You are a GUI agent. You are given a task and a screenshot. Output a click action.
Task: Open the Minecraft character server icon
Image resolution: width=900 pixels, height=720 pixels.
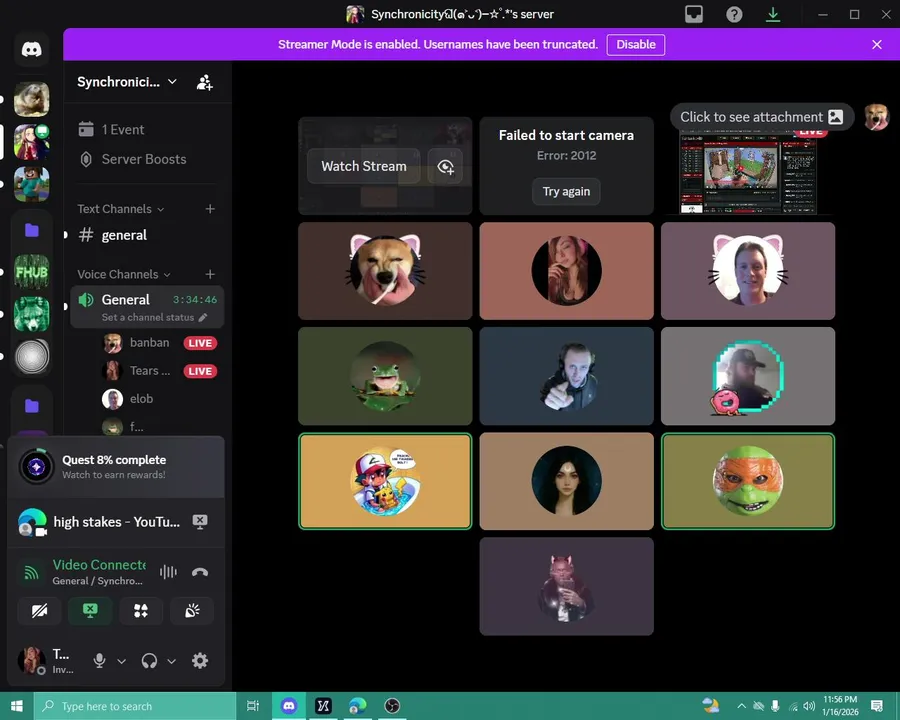click(32, 184)
